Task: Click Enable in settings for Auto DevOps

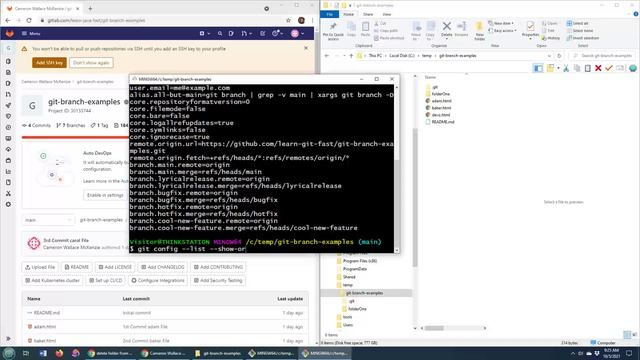Action: click(105, 195)
